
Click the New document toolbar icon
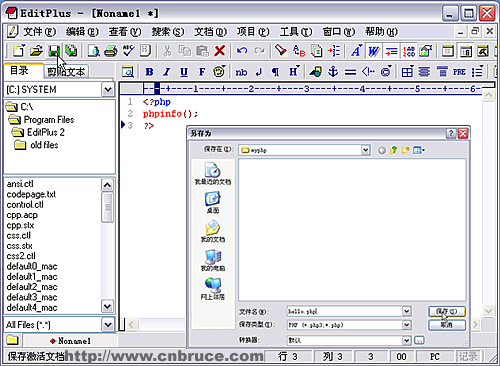pyautogui.click(x=19, y=51)
